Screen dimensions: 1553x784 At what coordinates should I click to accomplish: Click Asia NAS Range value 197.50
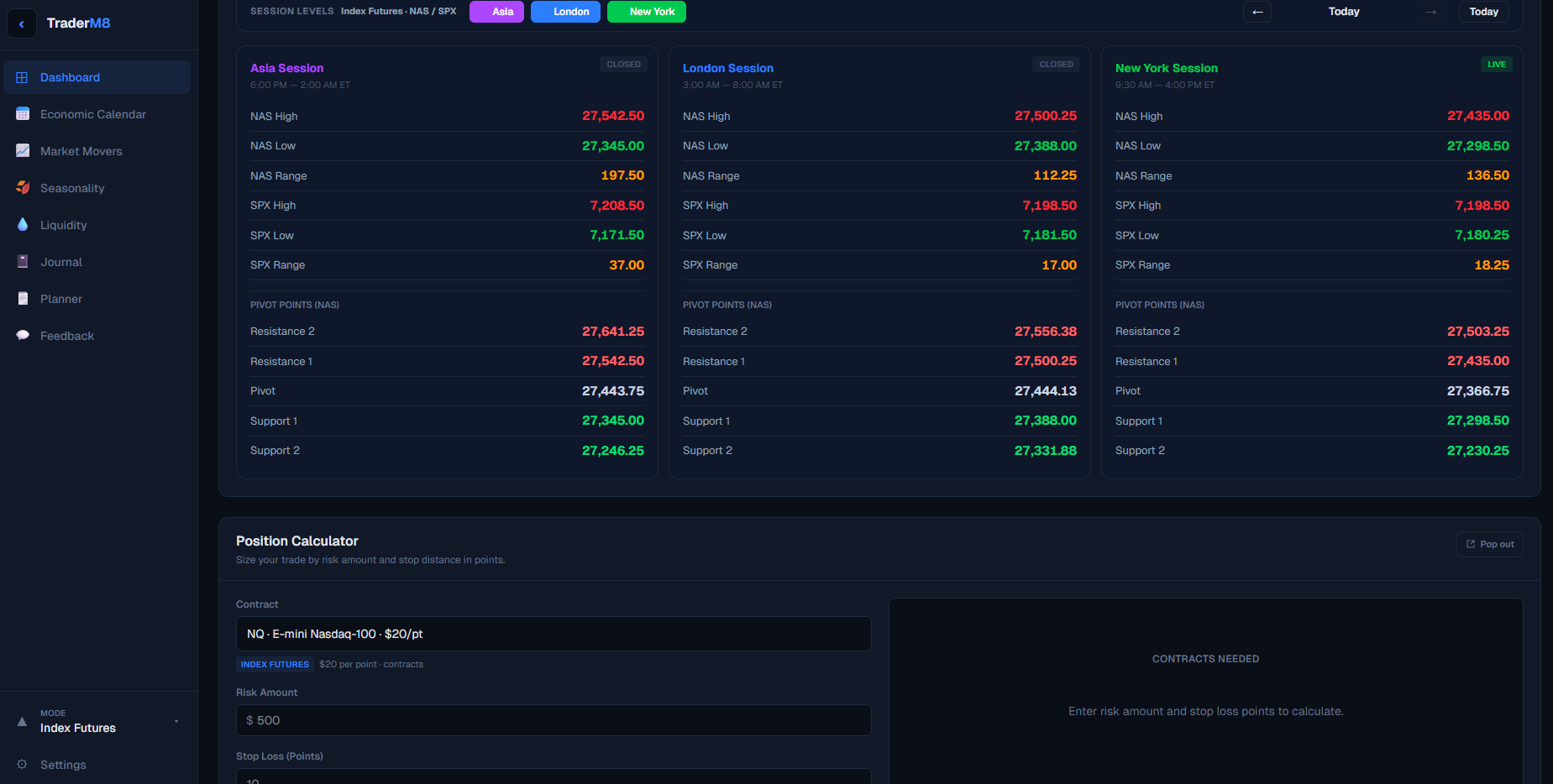[x=622, y=175]
